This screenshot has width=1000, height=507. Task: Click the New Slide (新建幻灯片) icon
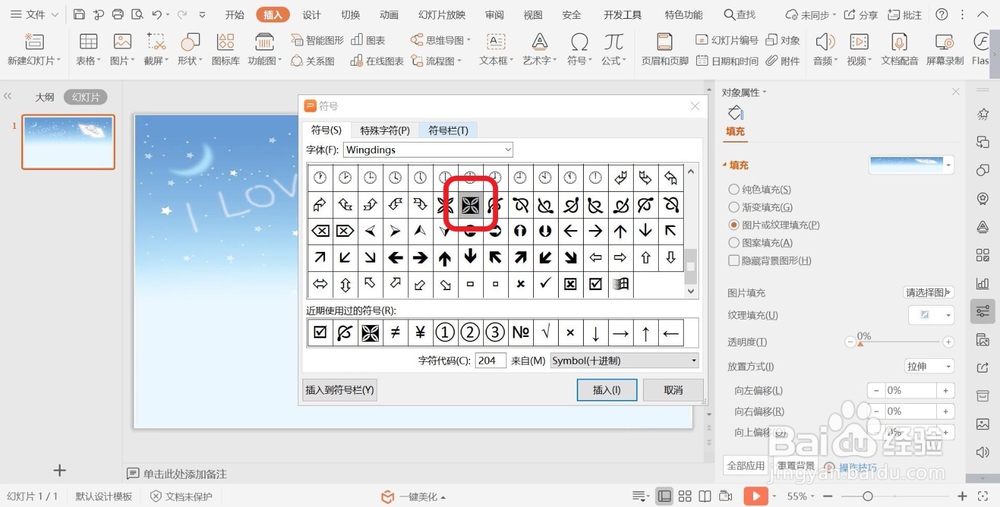34,42
